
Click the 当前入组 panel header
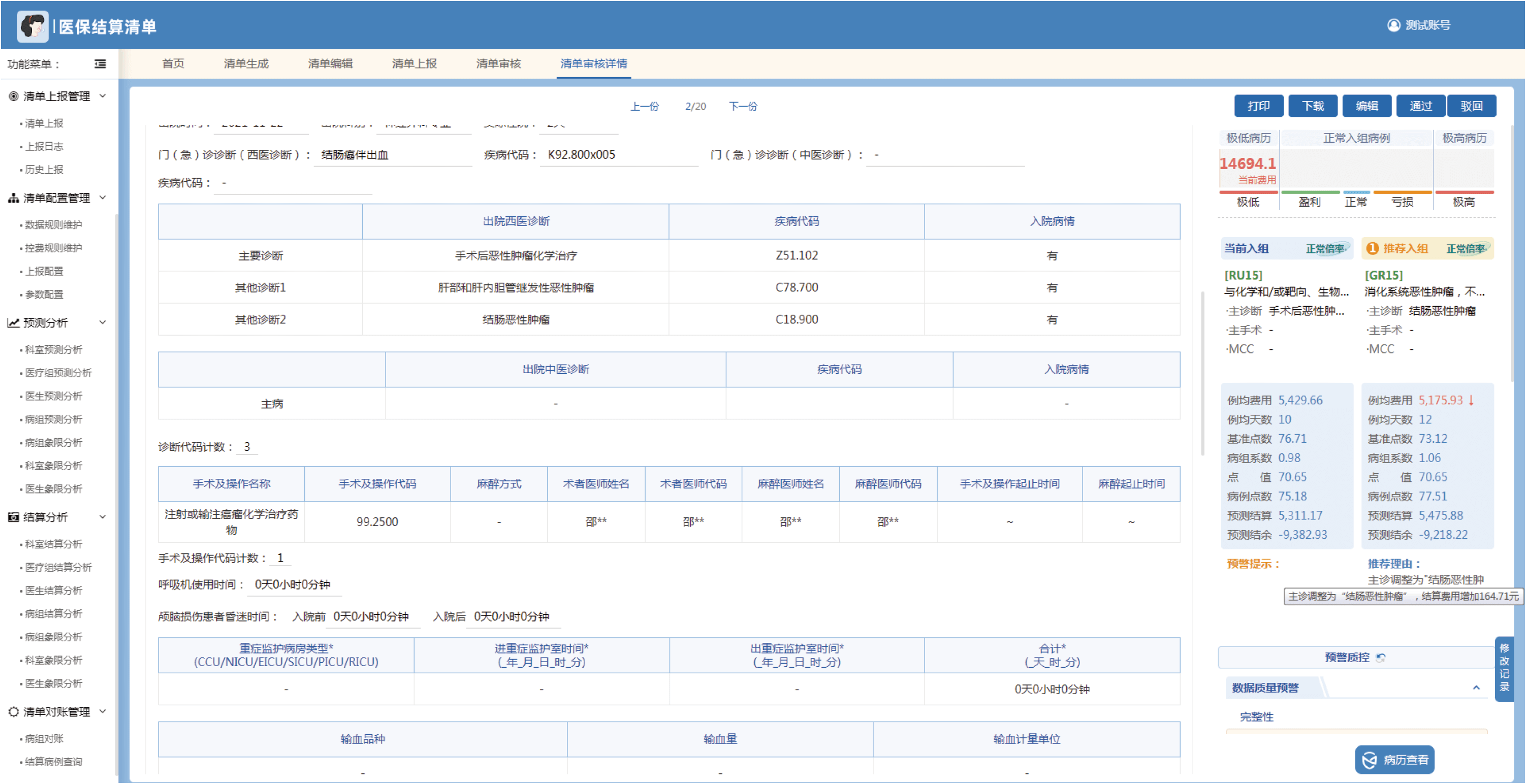1287,249
